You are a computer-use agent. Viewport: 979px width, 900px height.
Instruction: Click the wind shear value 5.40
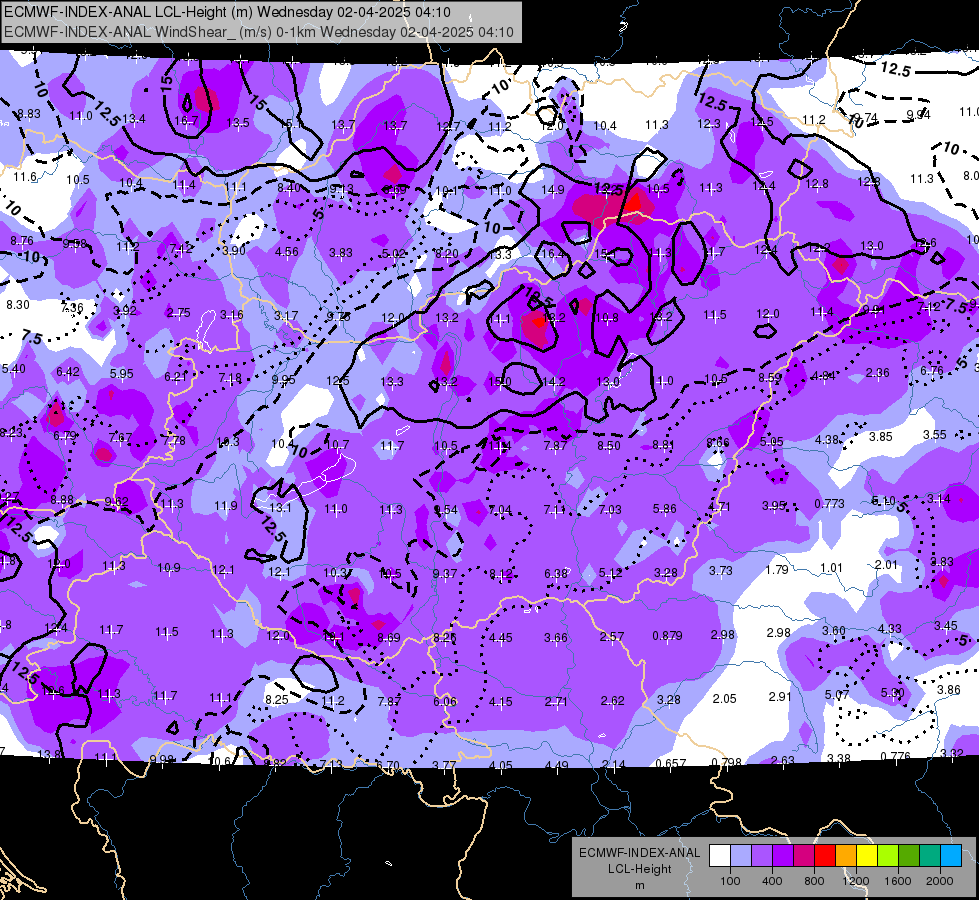coord(14,368)
